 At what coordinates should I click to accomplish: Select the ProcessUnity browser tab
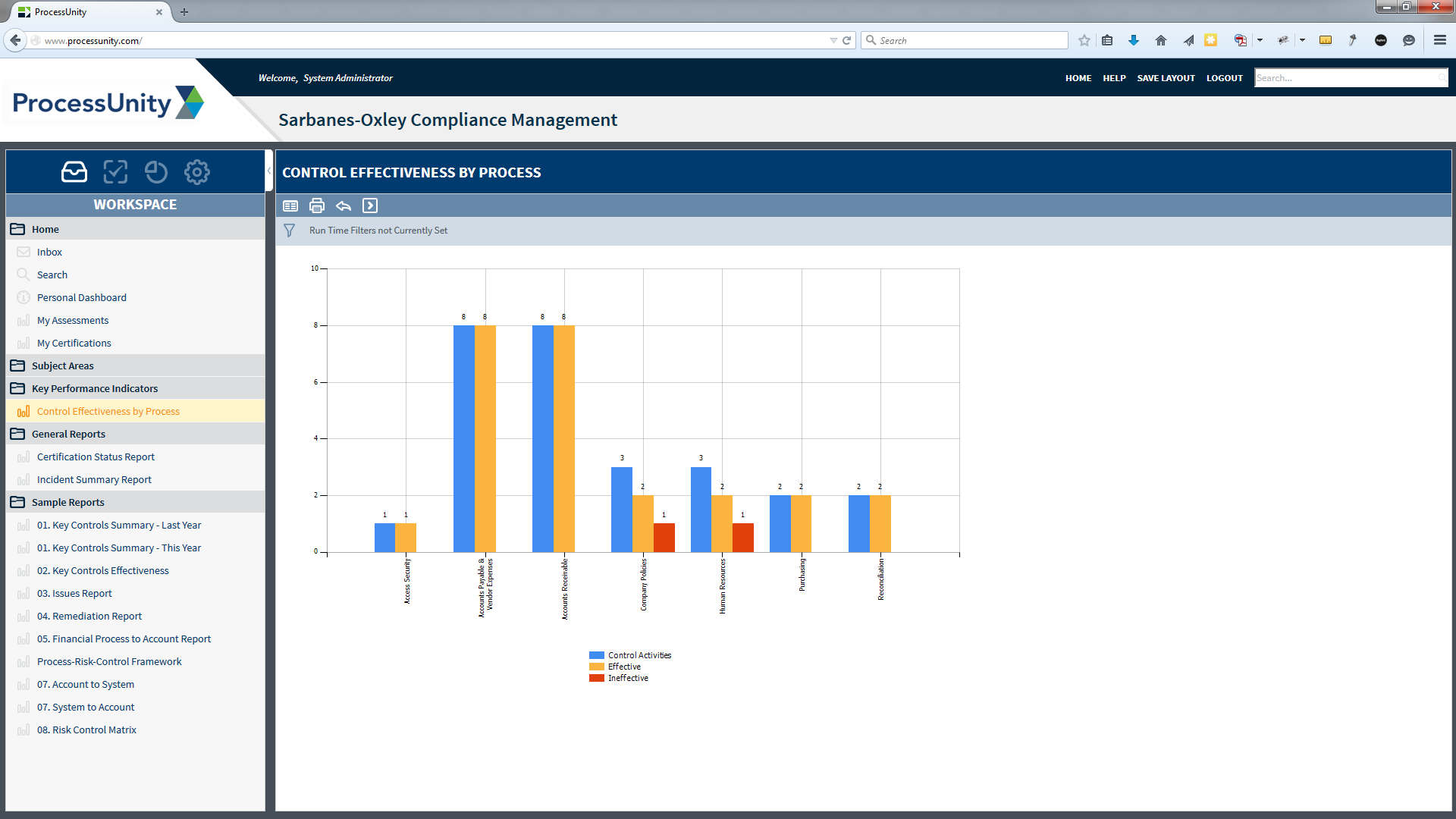[x=89, y=12]
